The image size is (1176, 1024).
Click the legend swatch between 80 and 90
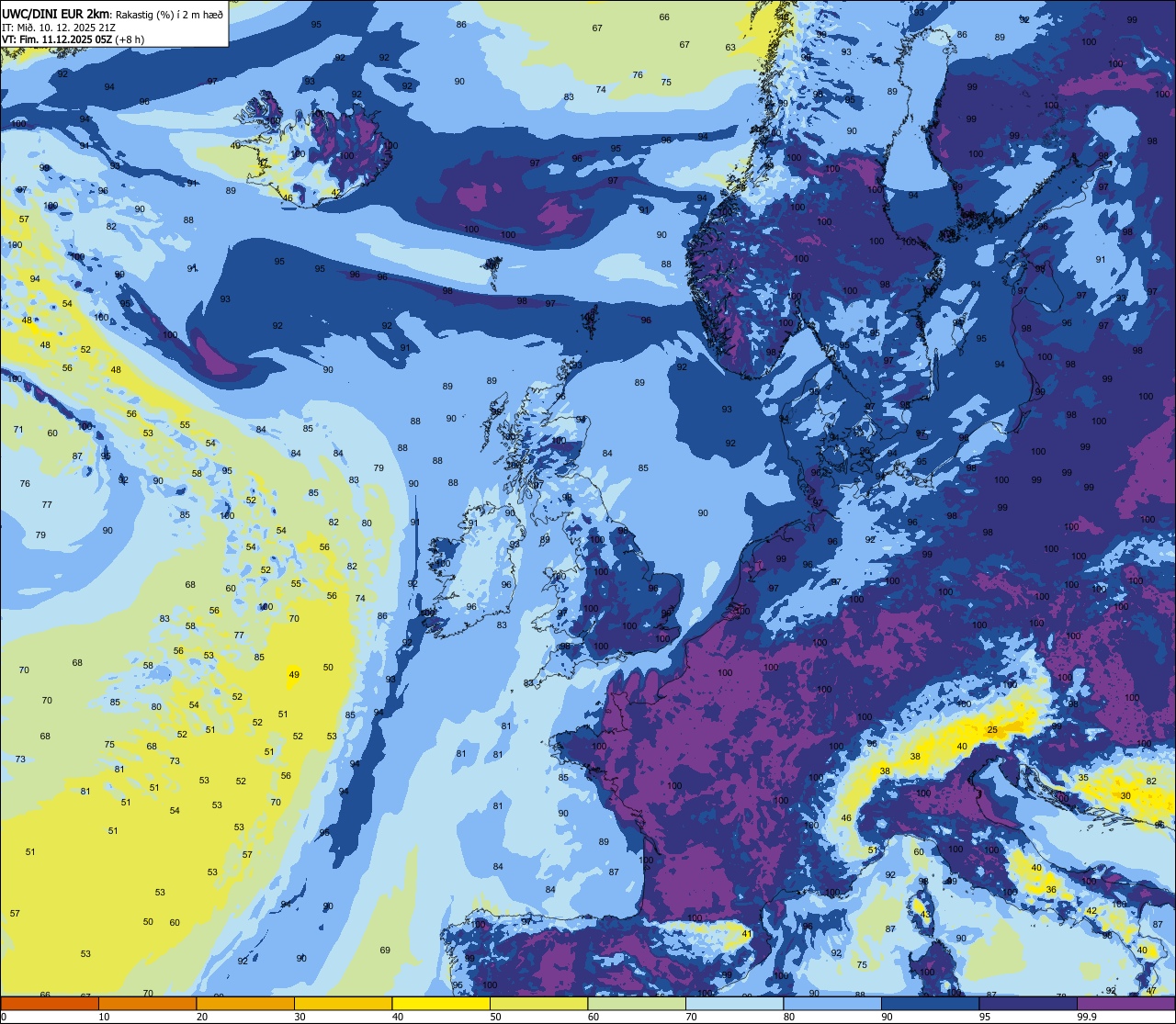[832, 1003]
